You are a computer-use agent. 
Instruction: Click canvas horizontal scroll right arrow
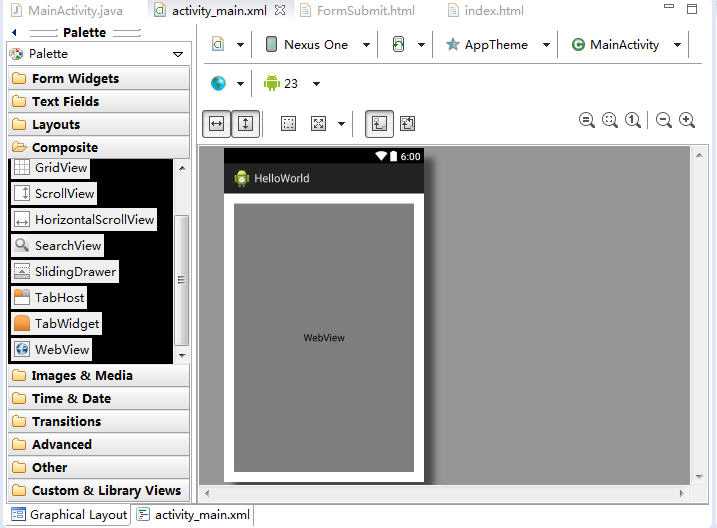click(681, 493)
